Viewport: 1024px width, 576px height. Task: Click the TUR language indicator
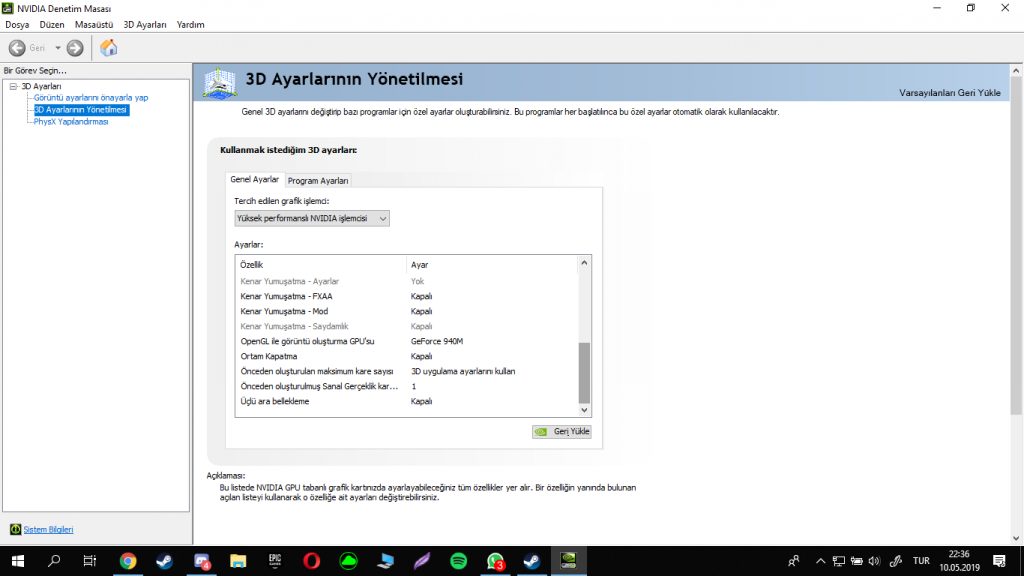pyautogui.click(x=921, y=561)
